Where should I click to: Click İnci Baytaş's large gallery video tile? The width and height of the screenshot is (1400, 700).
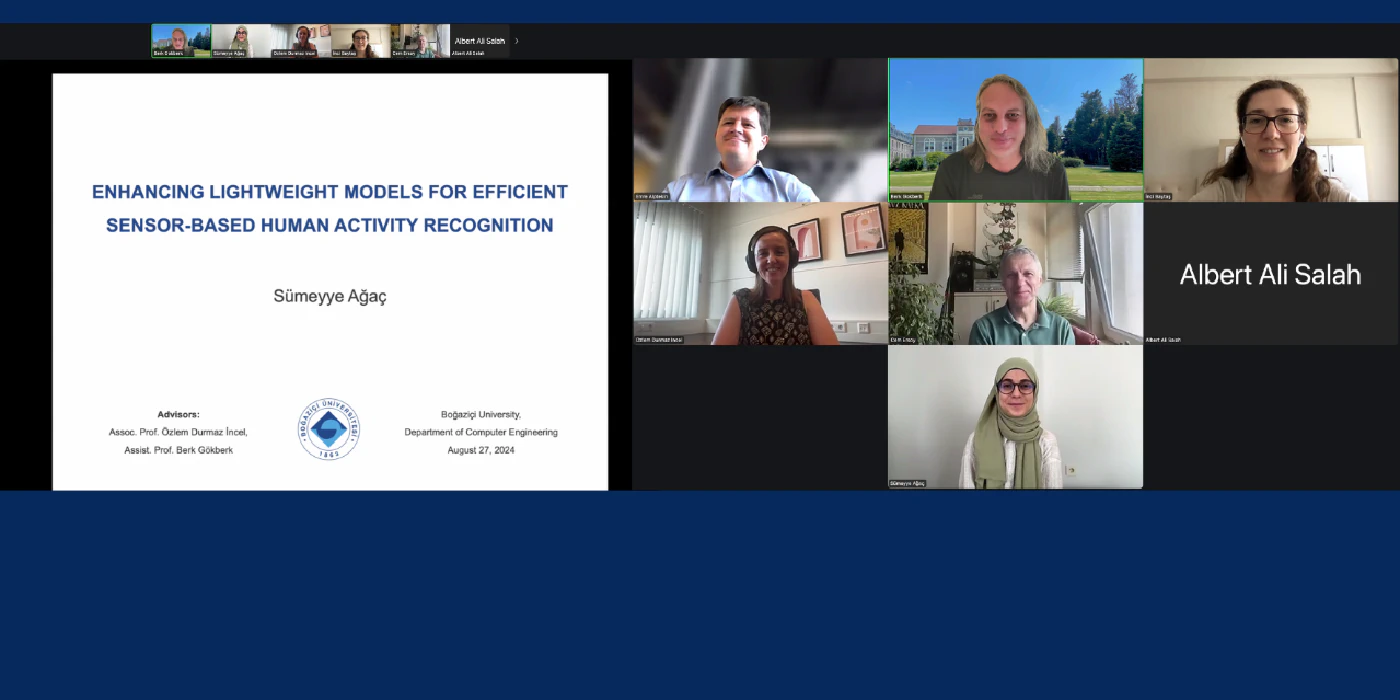tap(1271, 130)
